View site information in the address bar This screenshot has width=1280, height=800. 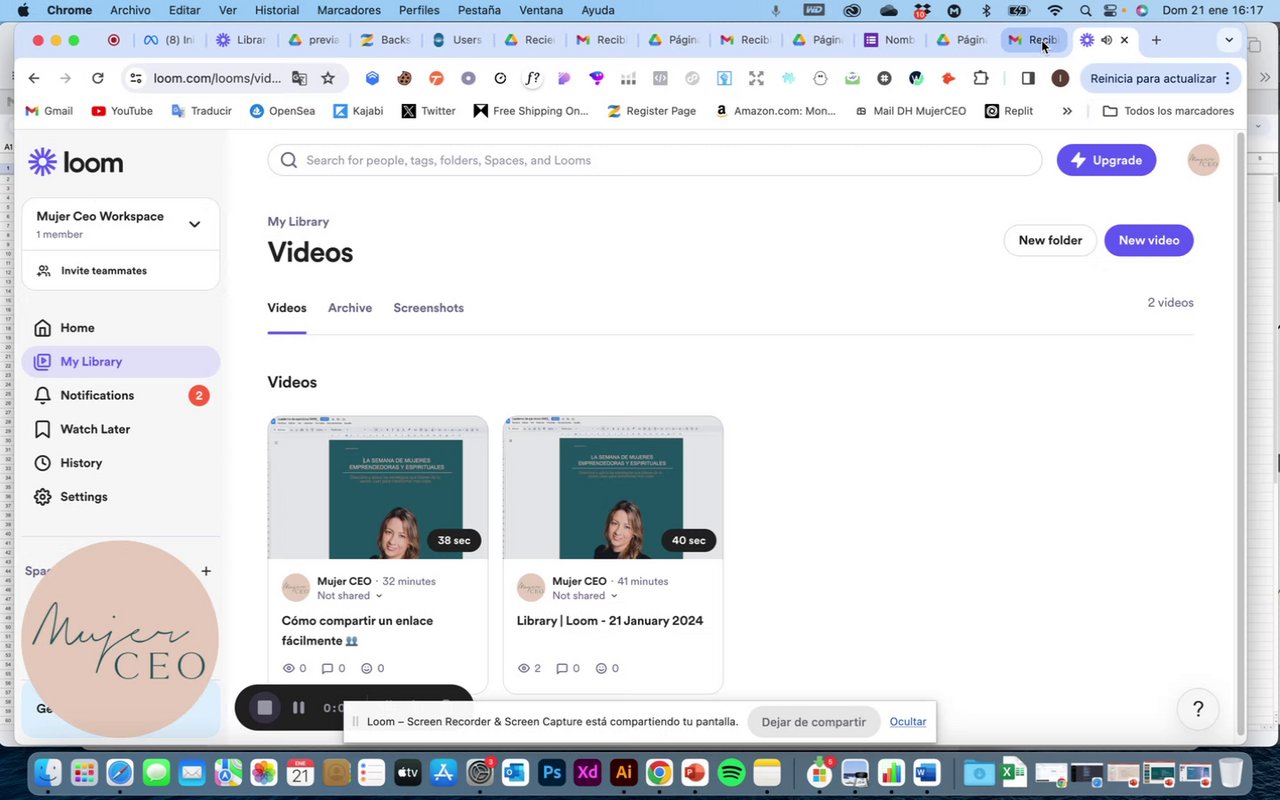136,78
